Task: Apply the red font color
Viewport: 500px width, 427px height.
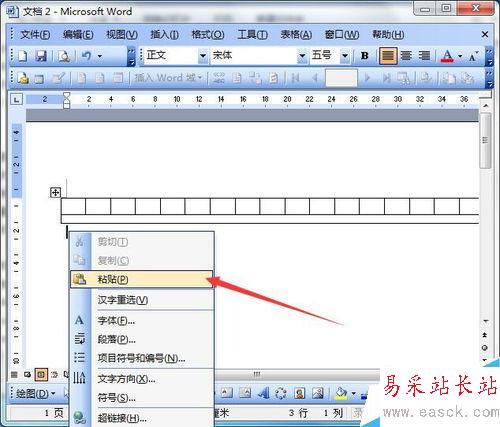Action: (x=447, y=56)
